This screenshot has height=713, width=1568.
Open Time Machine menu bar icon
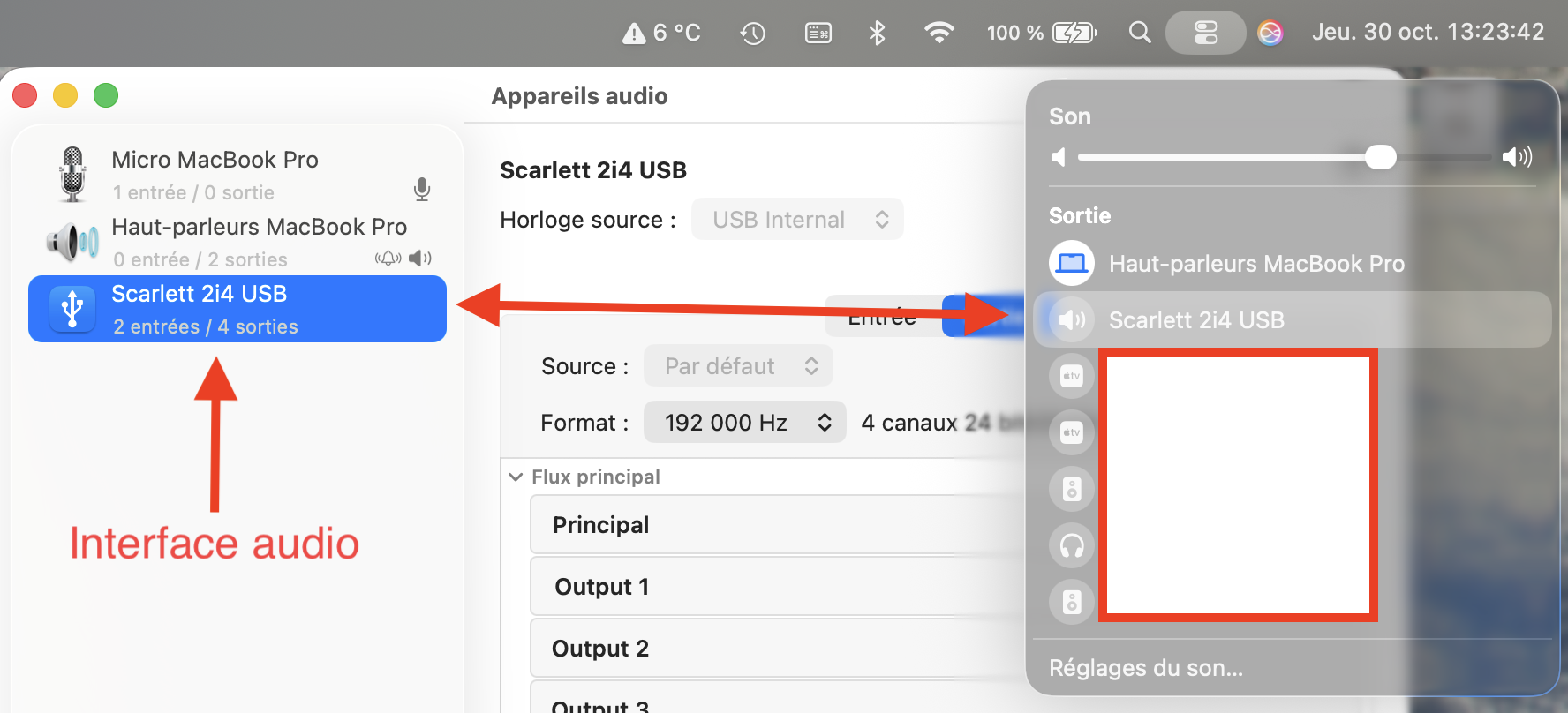coord(752,34)
